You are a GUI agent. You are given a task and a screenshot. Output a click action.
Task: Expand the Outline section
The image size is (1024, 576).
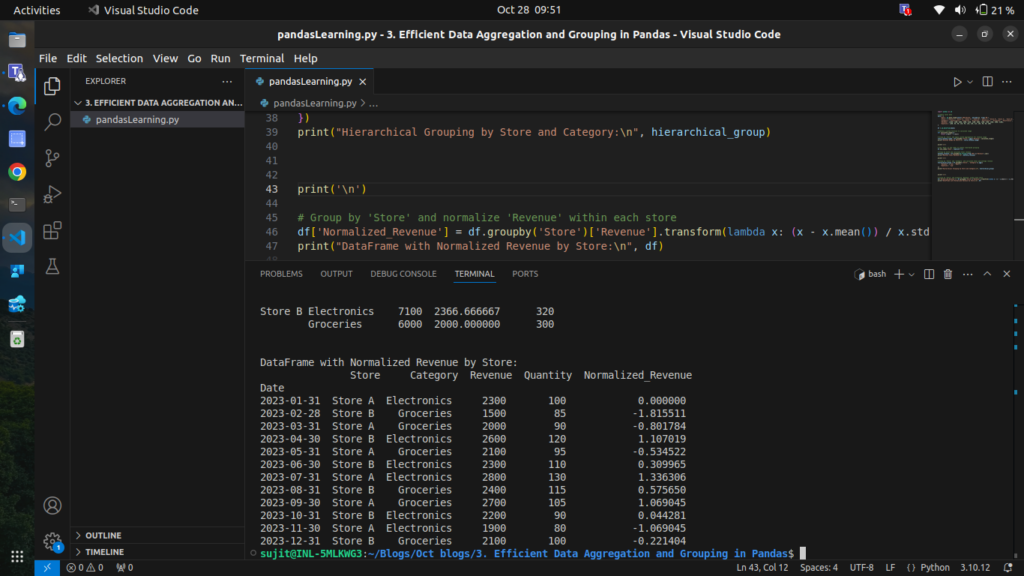point(103,536)
